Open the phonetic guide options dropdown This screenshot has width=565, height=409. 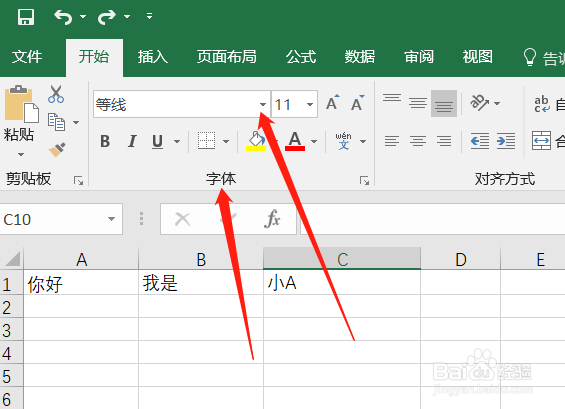[x=363, y=141]
